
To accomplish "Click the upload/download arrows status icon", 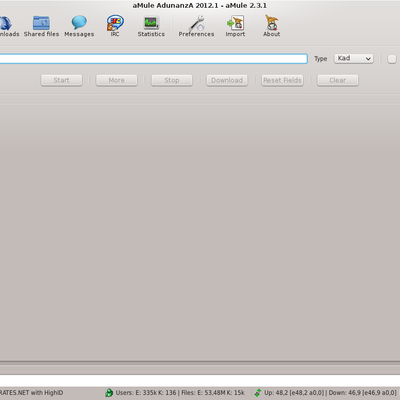I will 258,393.
